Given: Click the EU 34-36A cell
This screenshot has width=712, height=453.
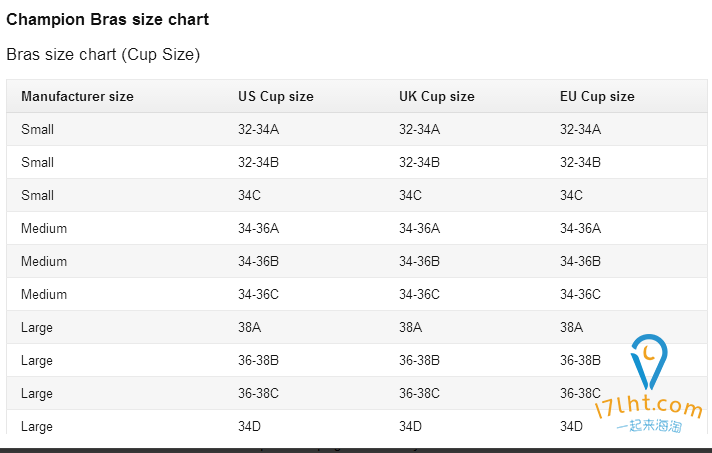Looking at the screenshot, I should click(580, 228).
